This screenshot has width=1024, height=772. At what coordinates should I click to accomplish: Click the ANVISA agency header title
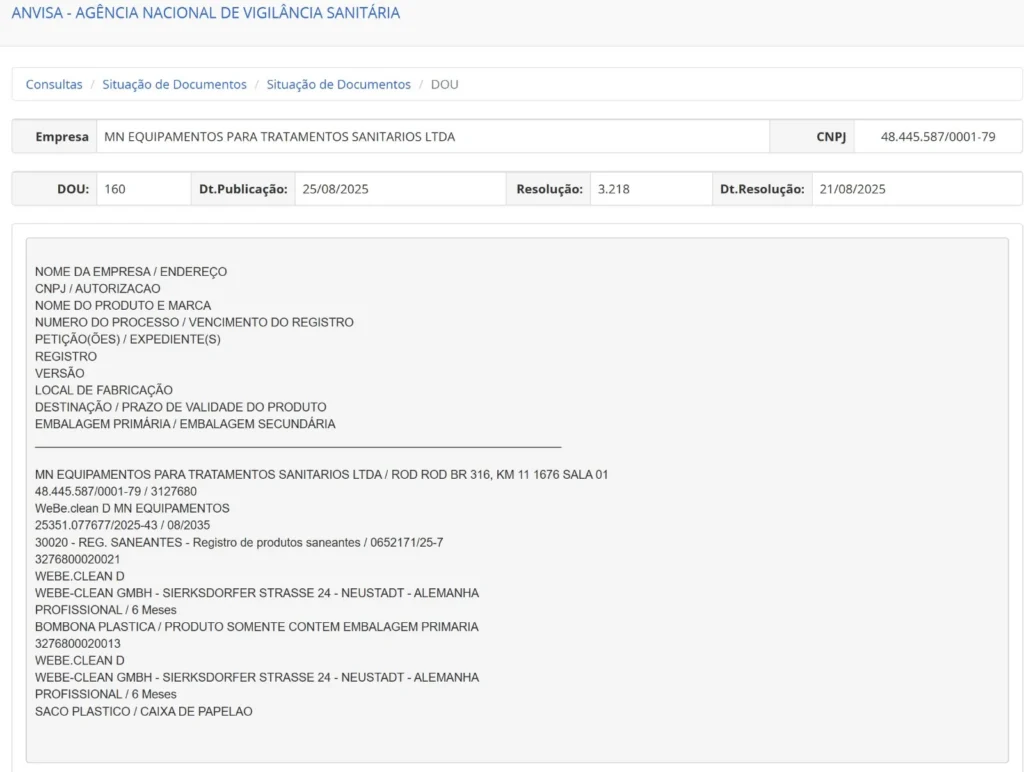point(205,14)
